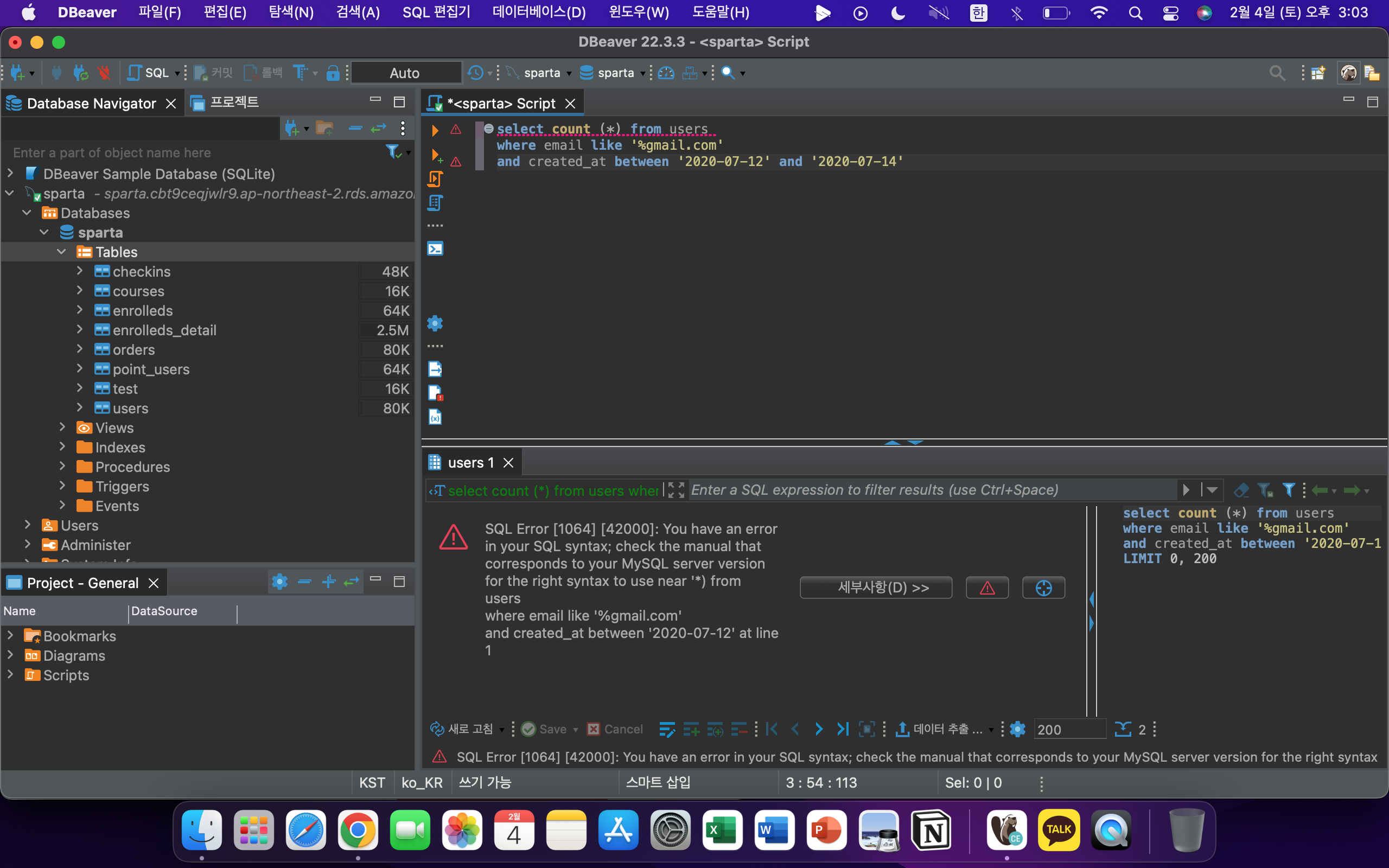Switch to the 프로젝트 tab
The image size is (1389, 868).
pyautogui.click(x=225, y=103)
